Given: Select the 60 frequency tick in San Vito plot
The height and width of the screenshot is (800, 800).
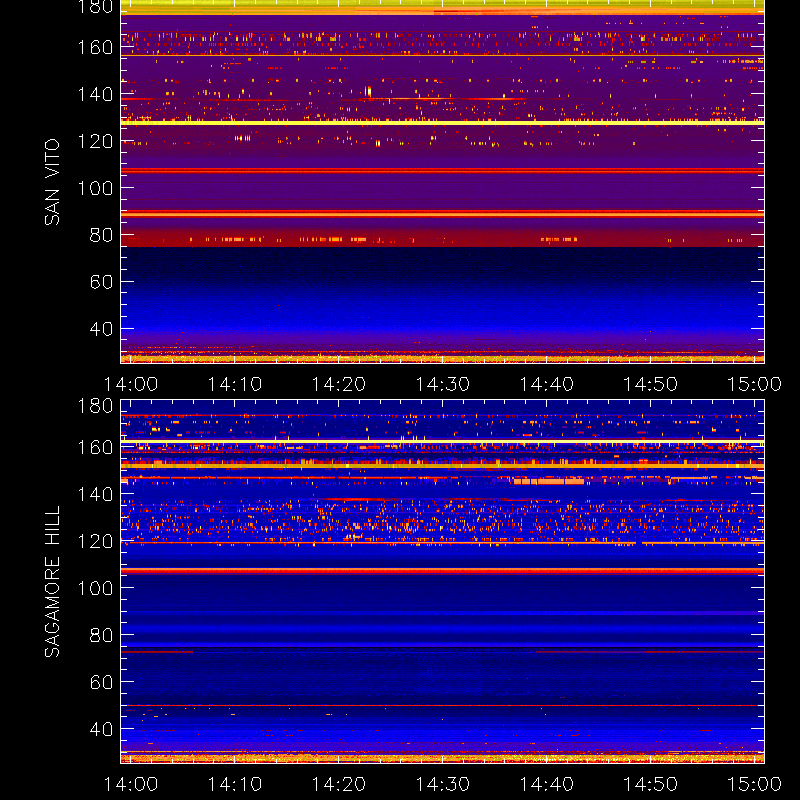Looking at the screenshot, I should pyautogui.click(x=101, y=282).
